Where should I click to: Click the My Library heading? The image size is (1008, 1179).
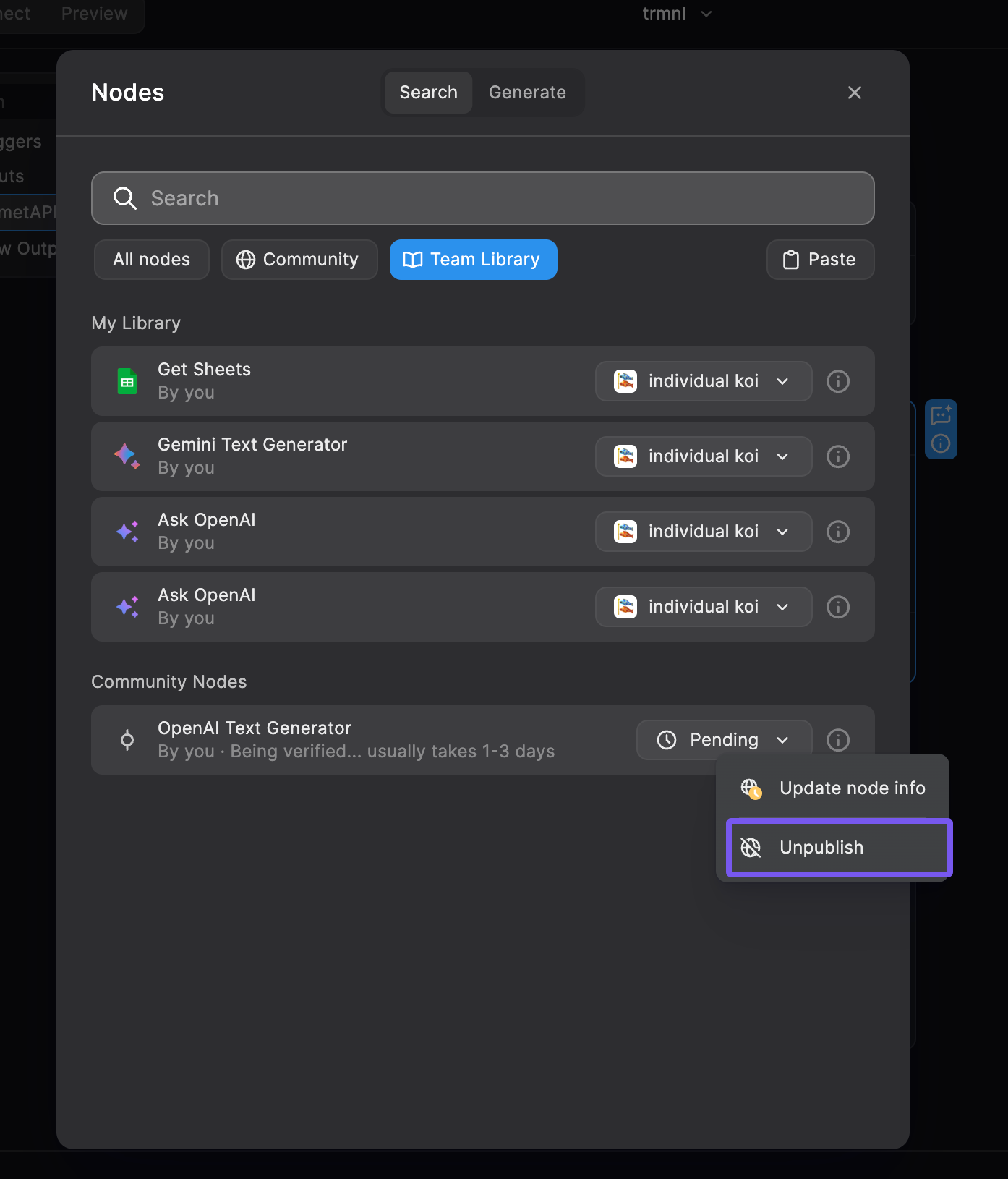coord(136,323)
